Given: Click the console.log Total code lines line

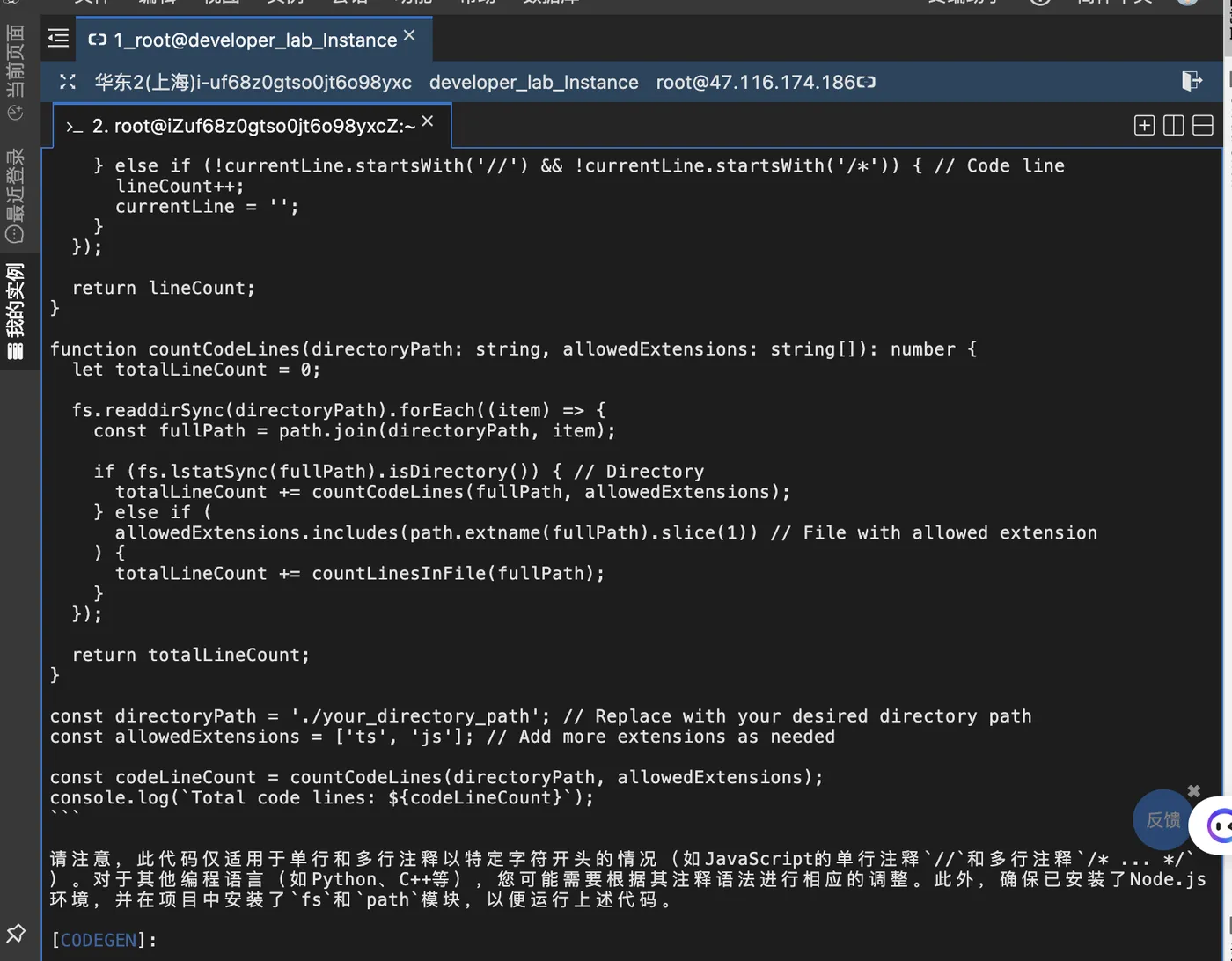Looking at the screenshot, I should (x=322, y=797).
